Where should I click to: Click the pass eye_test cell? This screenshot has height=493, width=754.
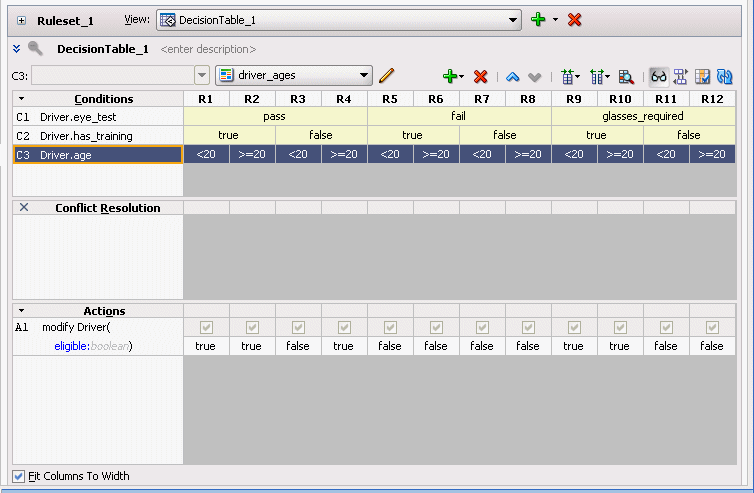pyautogui.click(x=275, y=116)
